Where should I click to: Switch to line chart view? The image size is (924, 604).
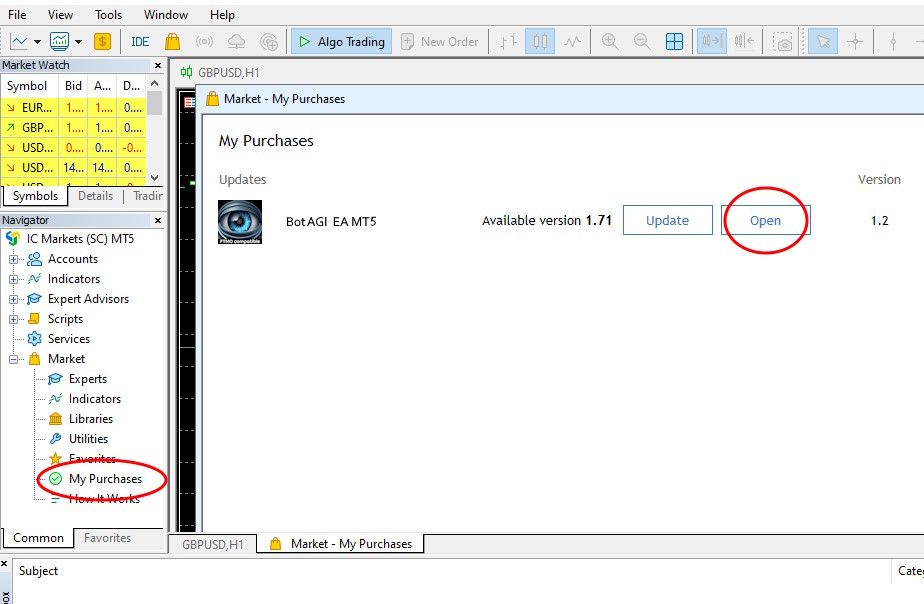572,42
